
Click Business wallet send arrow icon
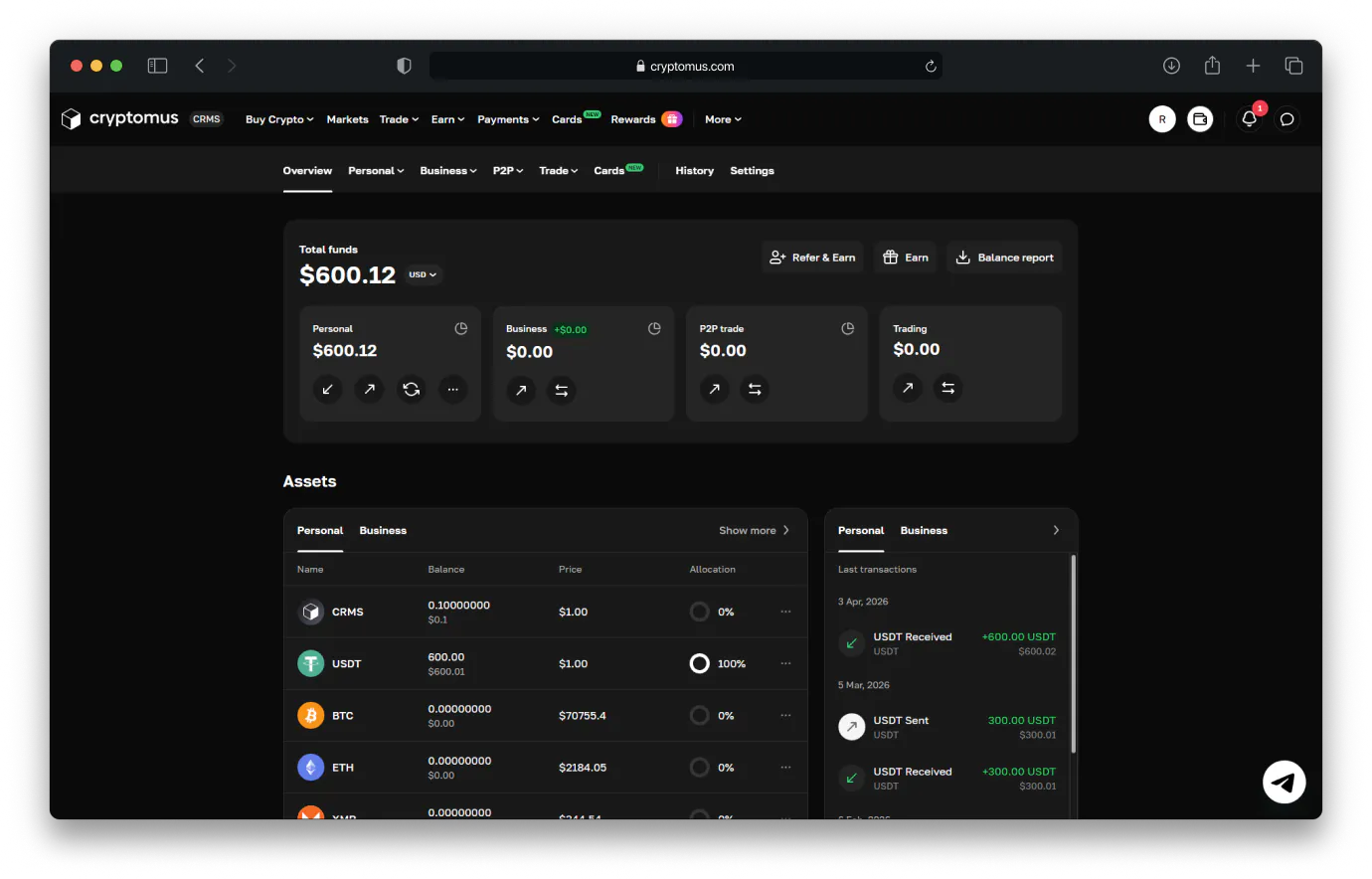pyautogui.click(x=521, y=390)
